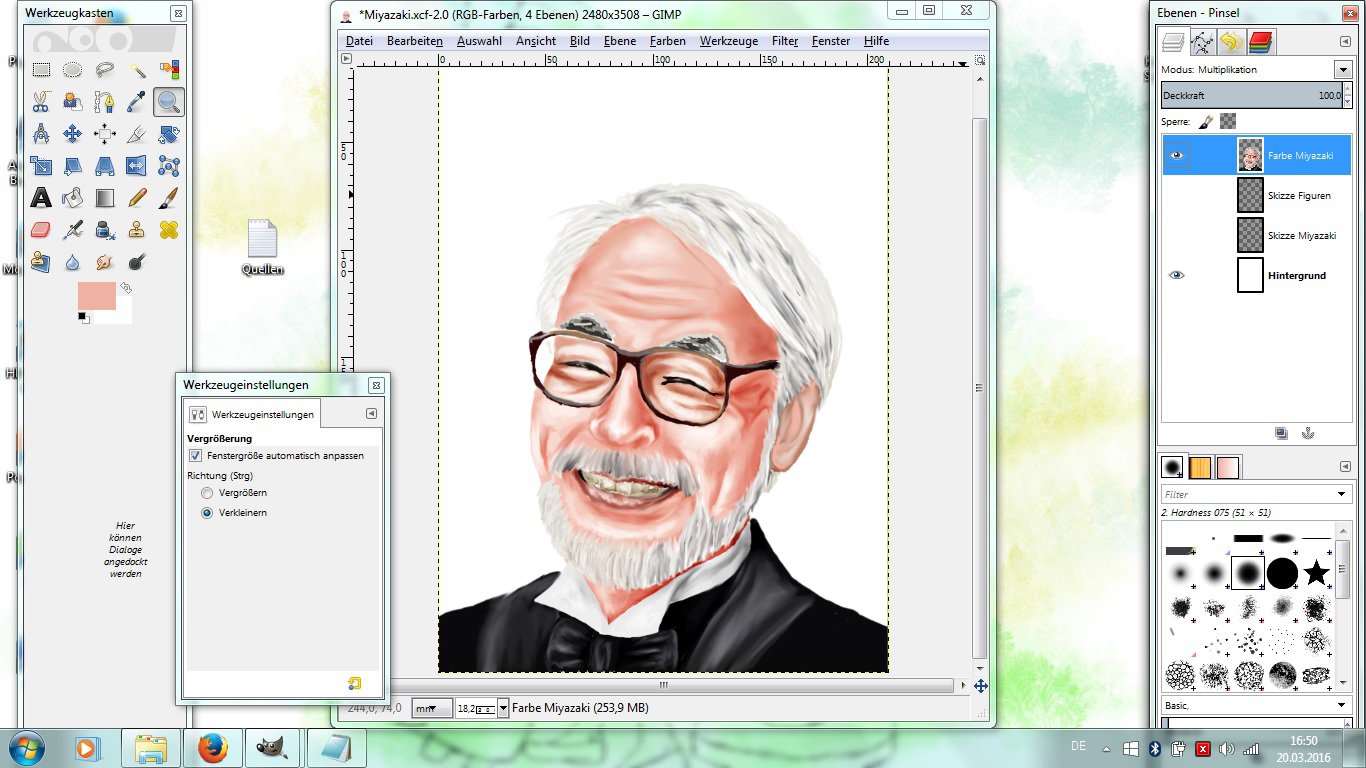Hide the 'Hintergrund' layer
Screen dimensions: 1366x768
(x=1176, y=275)
